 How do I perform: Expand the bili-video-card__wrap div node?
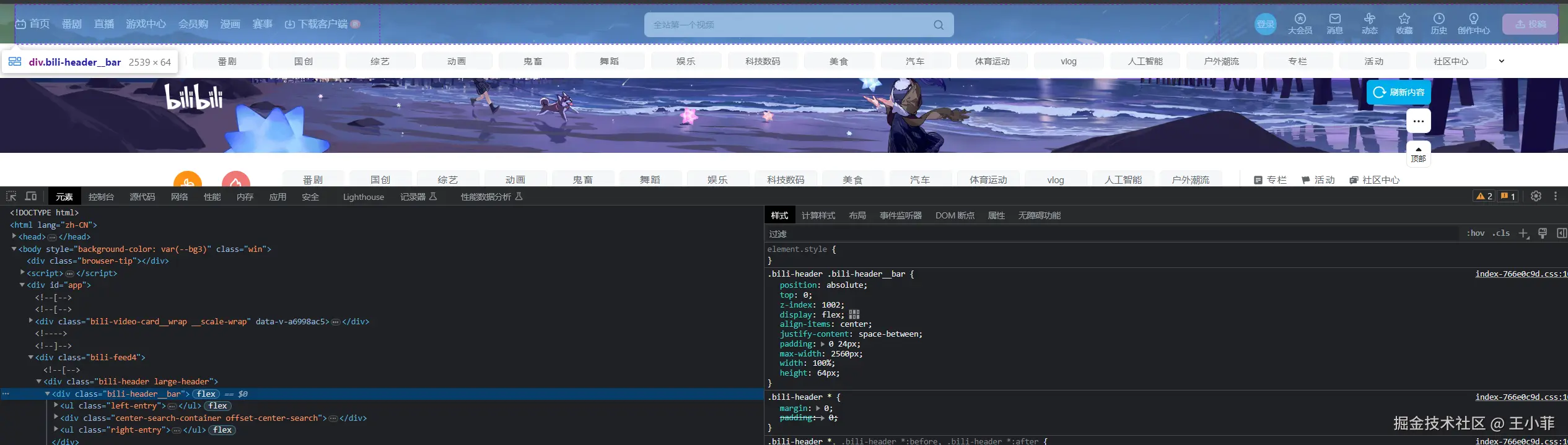(31, 321)
